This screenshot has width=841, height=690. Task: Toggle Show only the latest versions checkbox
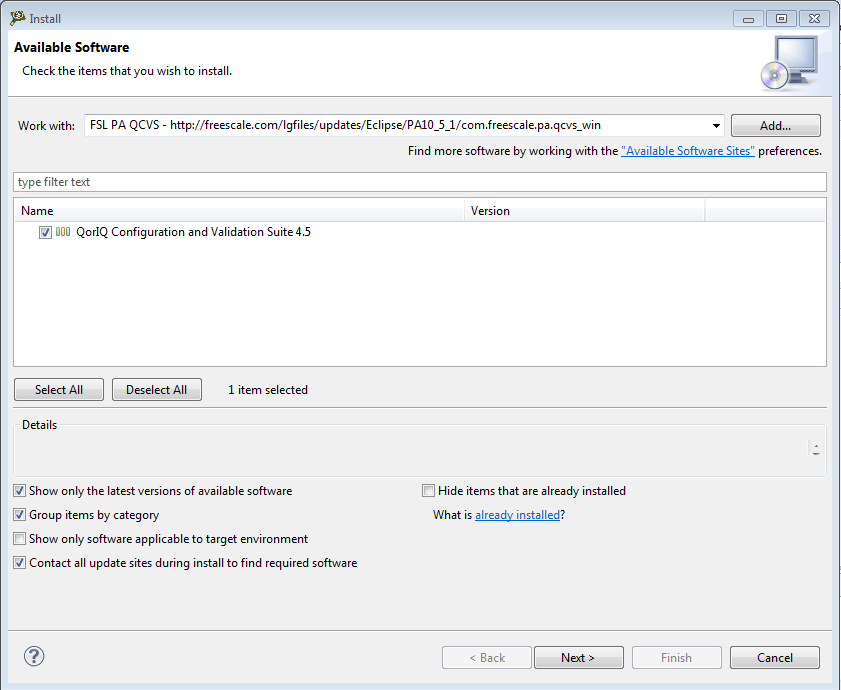[x=19, y=490]
